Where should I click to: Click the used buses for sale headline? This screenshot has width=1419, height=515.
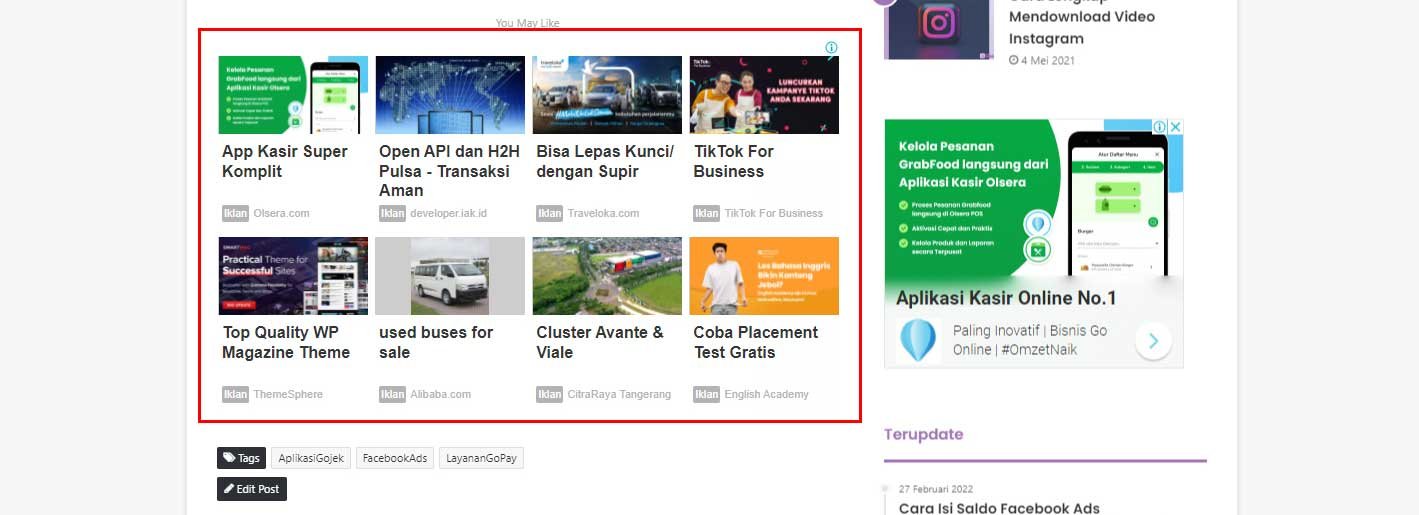[436, 342]
